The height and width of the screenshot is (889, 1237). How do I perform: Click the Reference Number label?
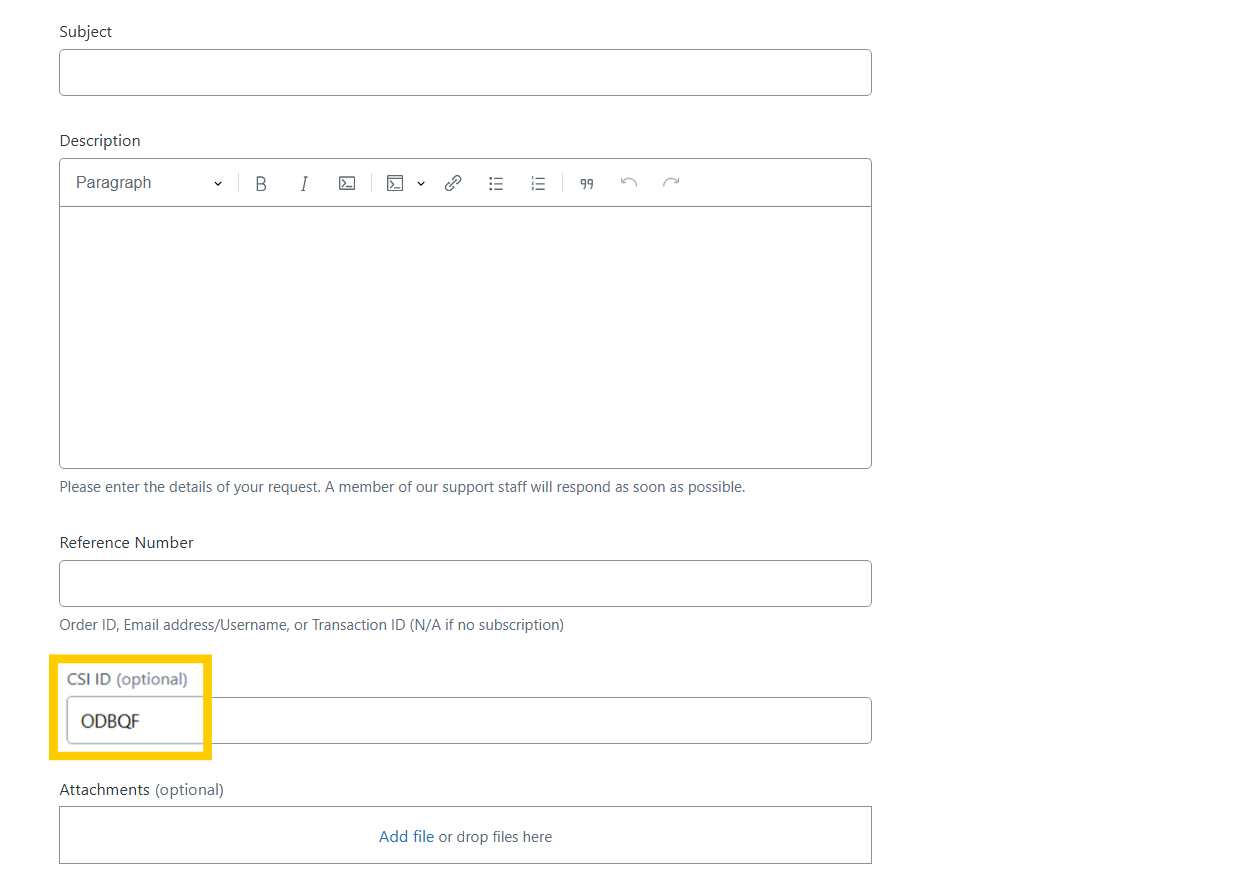[x=126, y=543]
